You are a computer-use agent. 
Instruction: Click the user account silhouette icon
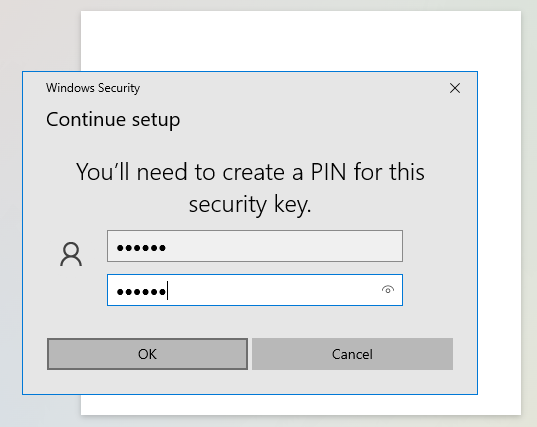tap(71, 254)
